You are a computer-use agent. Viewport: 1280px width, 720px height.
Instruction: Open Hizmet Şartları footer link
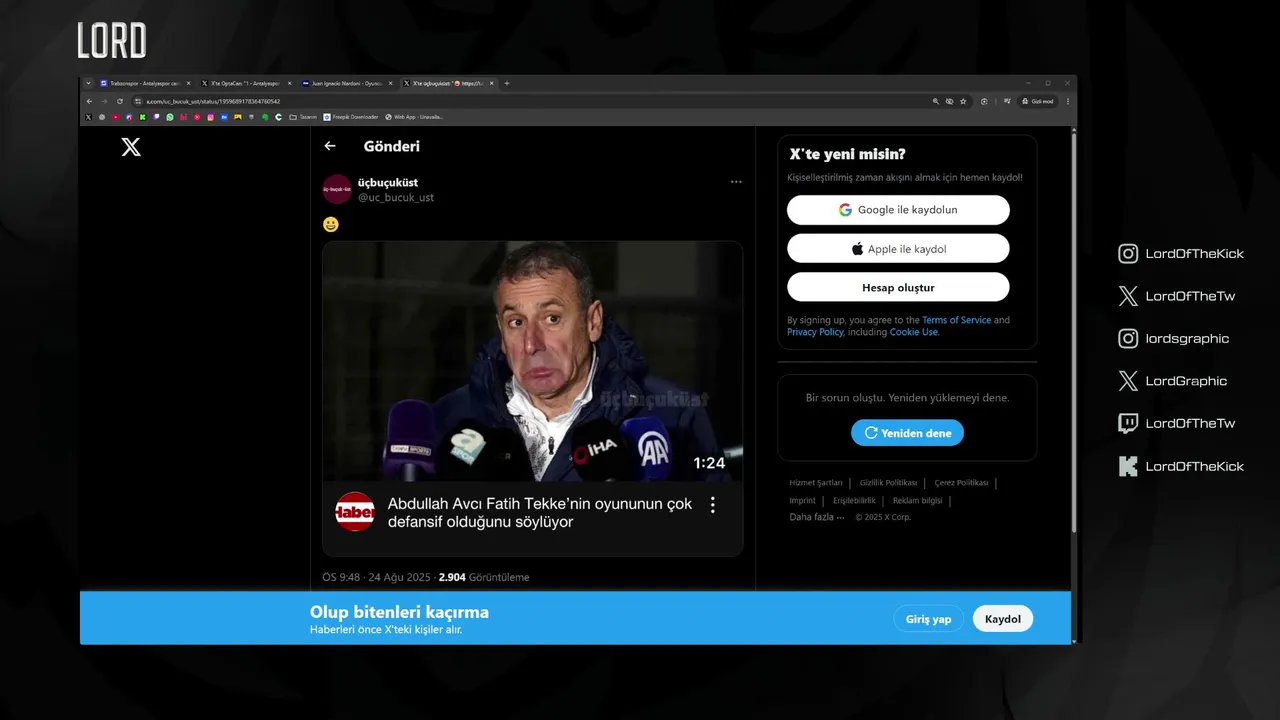point(816,483)
